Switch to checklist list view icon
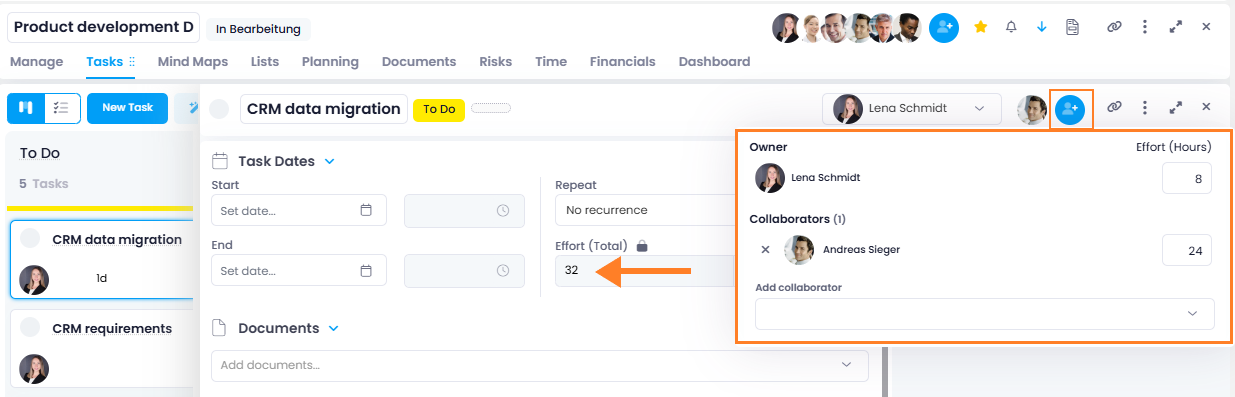The height and width of the screenshot is (397, 1235). point(62,108)
